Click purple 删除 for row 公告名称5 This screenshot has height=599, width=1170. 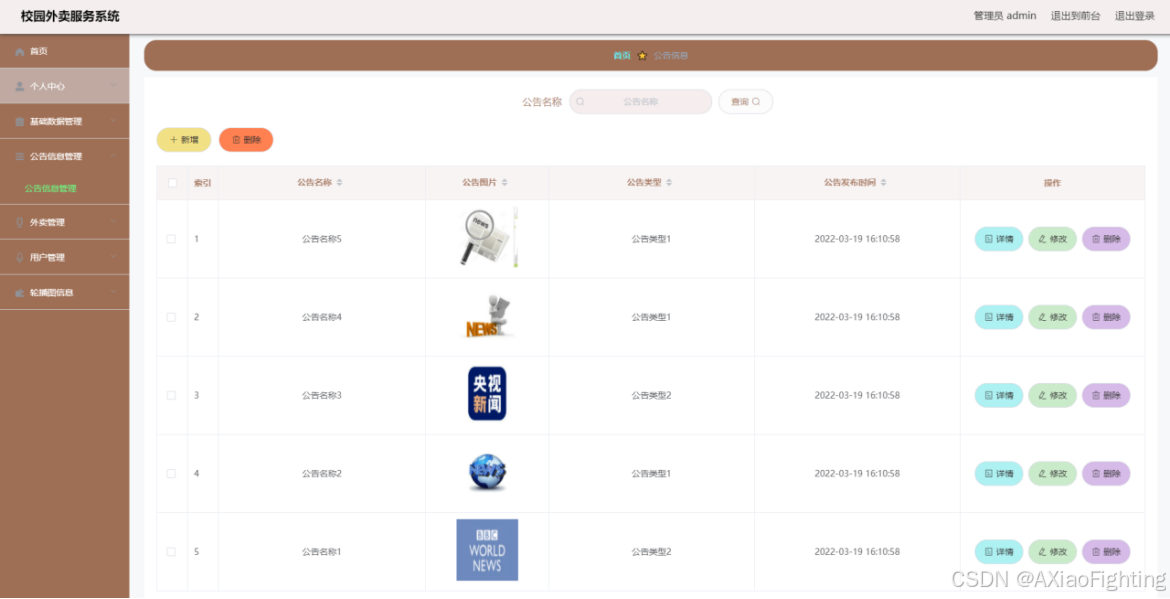coord(1106,239)
